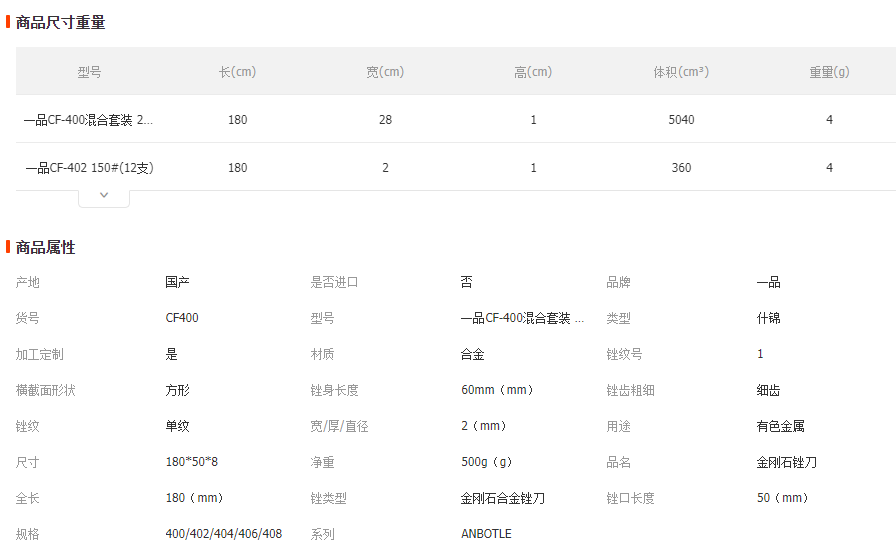Click the 锉纹号 label
The width and height of the screenshot is (896, 552).
pyautogui.click(x=624, y=354)
